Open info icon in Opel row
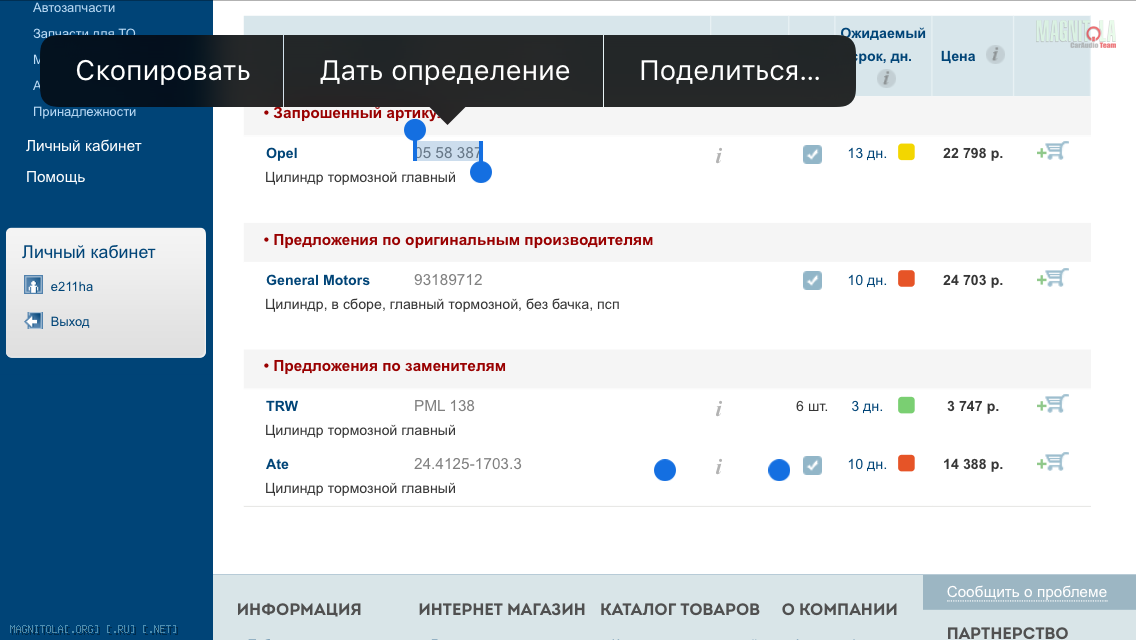1136x640 pixels. tap(719, 155)
